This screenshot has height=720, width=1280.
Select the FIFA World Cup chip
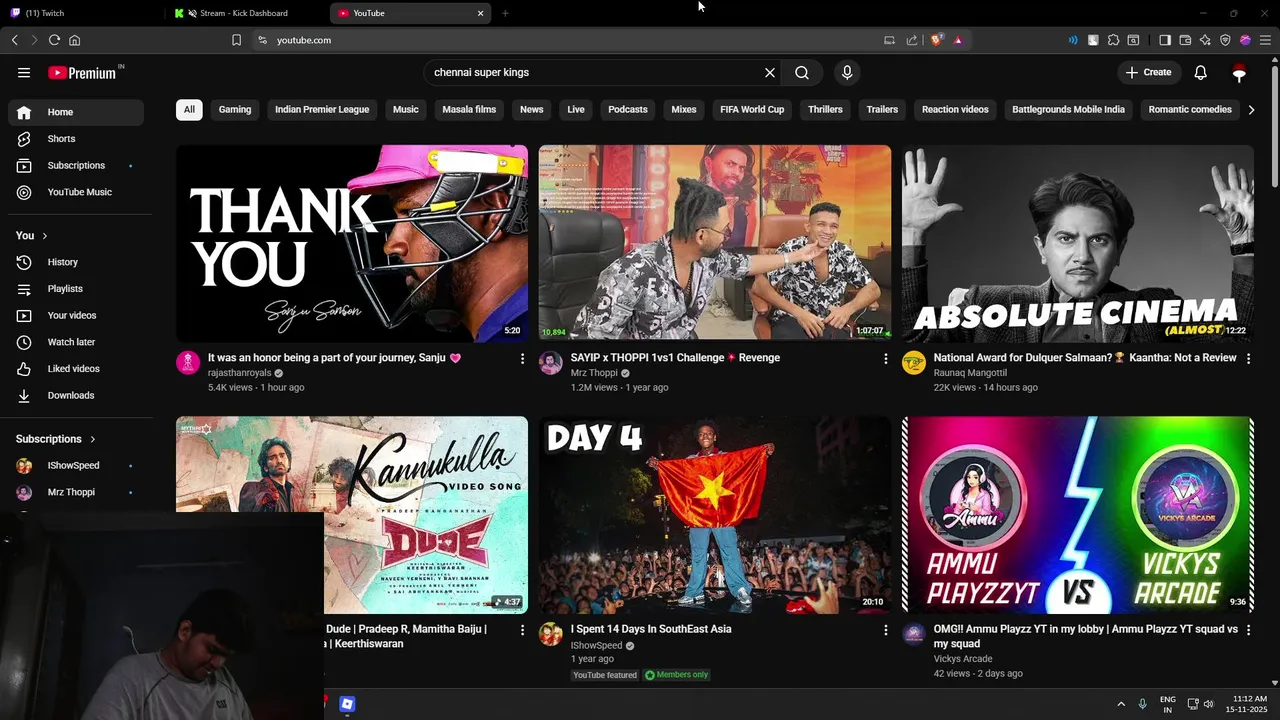click(752, 110)
